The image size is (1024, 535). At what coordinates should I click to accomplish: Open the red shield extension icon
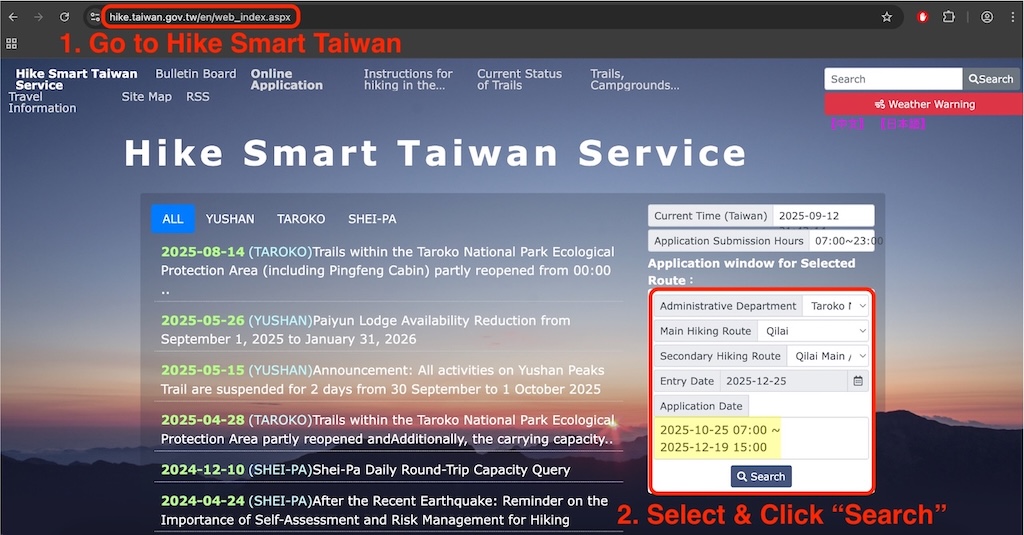point(922,17)
